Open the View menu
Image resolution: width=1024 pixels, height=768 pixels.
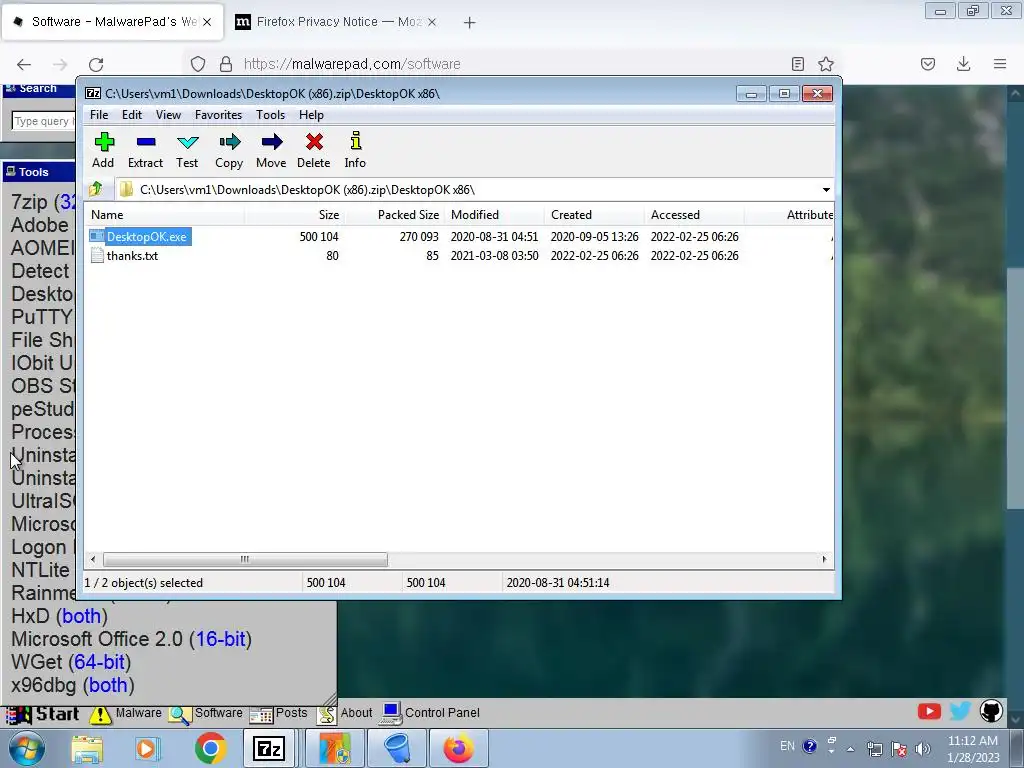click(168, 115)
